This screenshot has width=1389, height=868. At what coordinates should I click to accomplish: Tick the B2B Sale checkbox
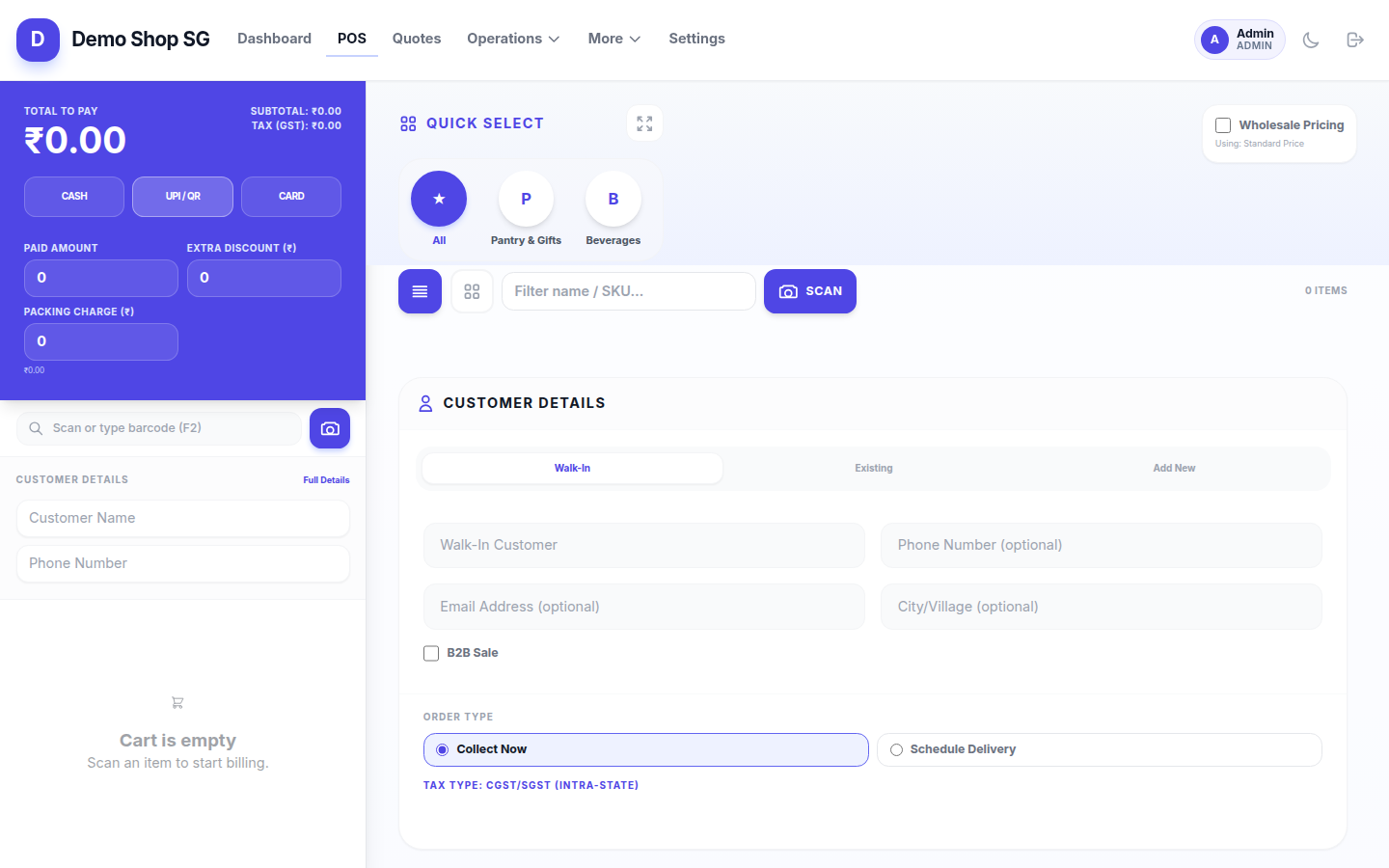pos(431,653)
